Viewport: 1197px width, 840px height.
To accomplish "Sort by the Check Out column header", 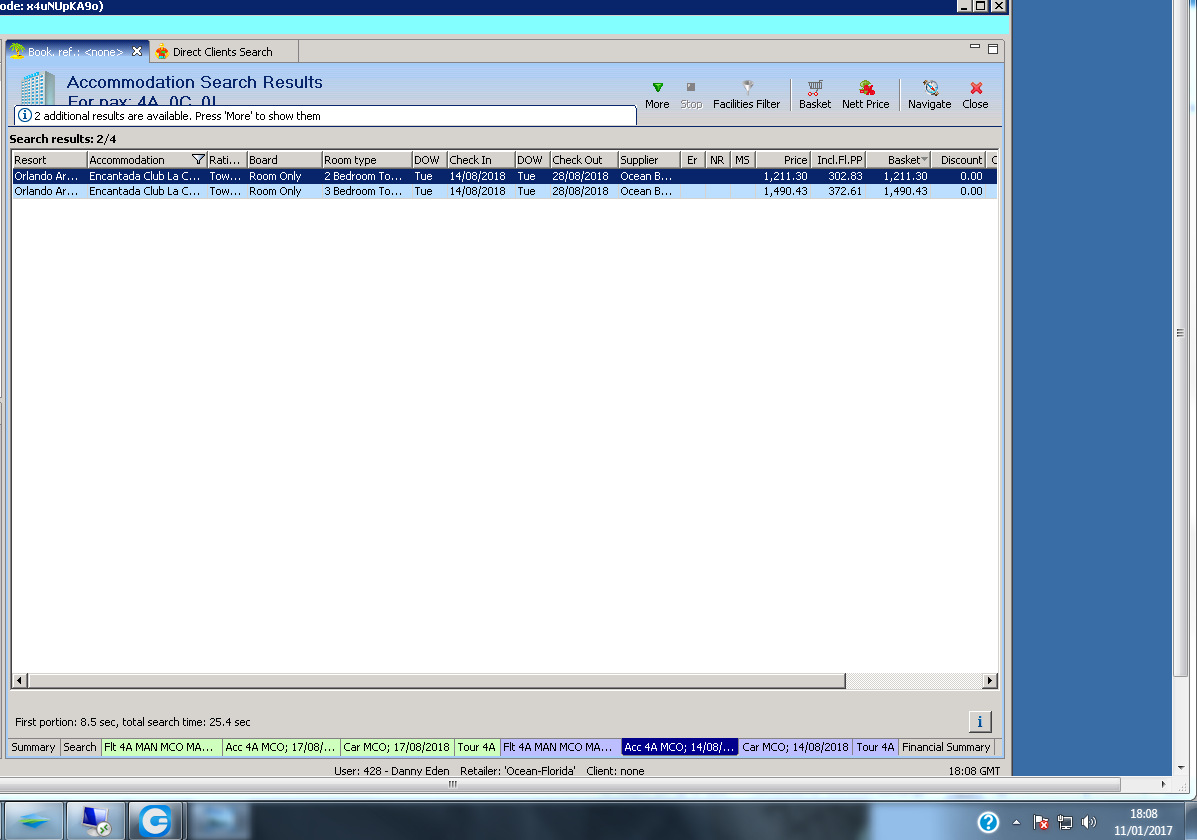I will [584, 160].
